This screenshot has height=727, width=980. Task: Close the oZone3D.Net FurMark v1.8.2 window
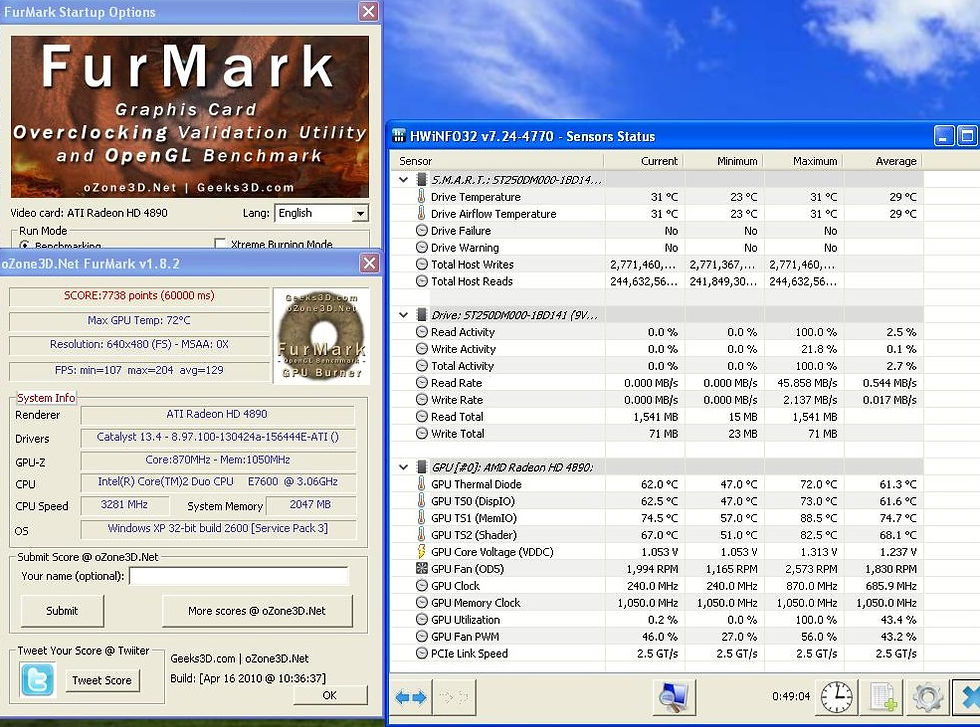point(369,263)
